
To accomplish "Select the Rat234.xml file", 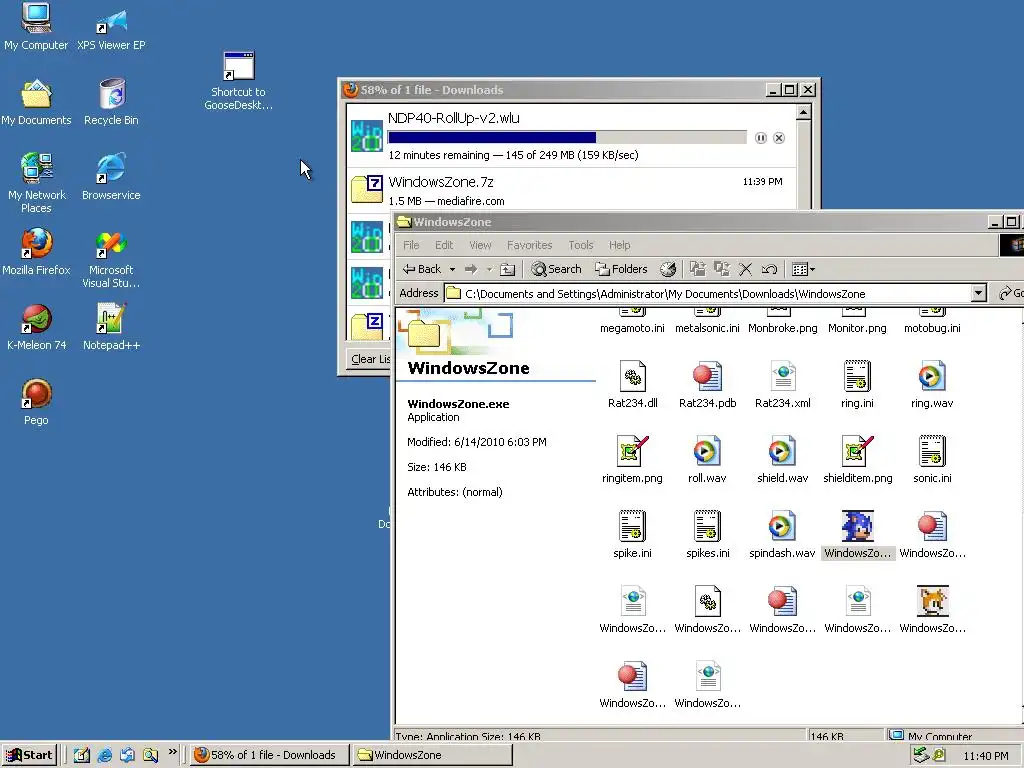I will (x=782, y=385).
